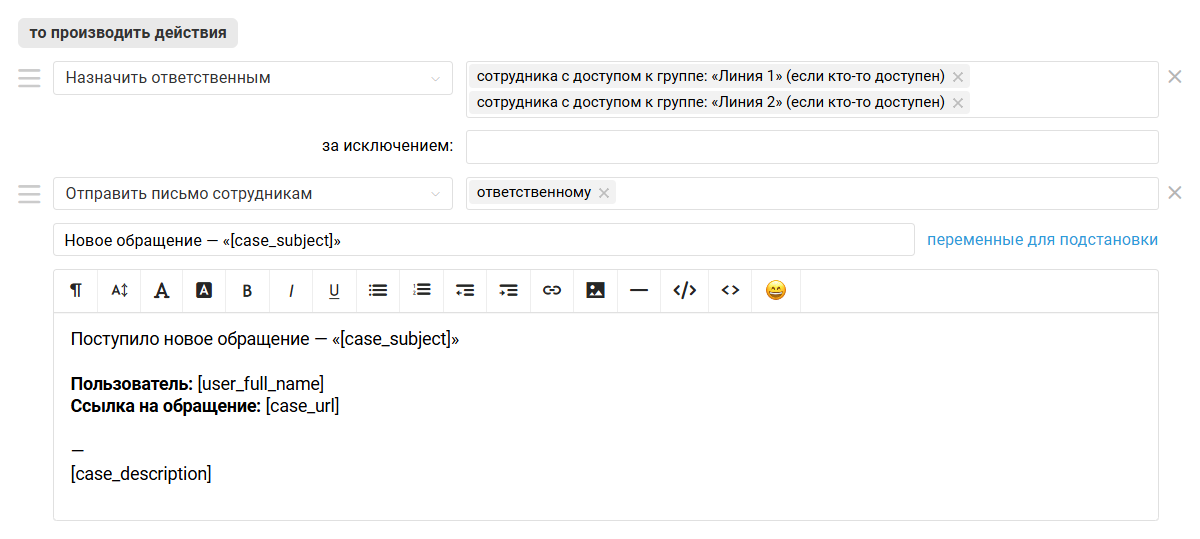Open «переменные для подстановки» link
1200x539 pixels.
(x=1042, y=240)
